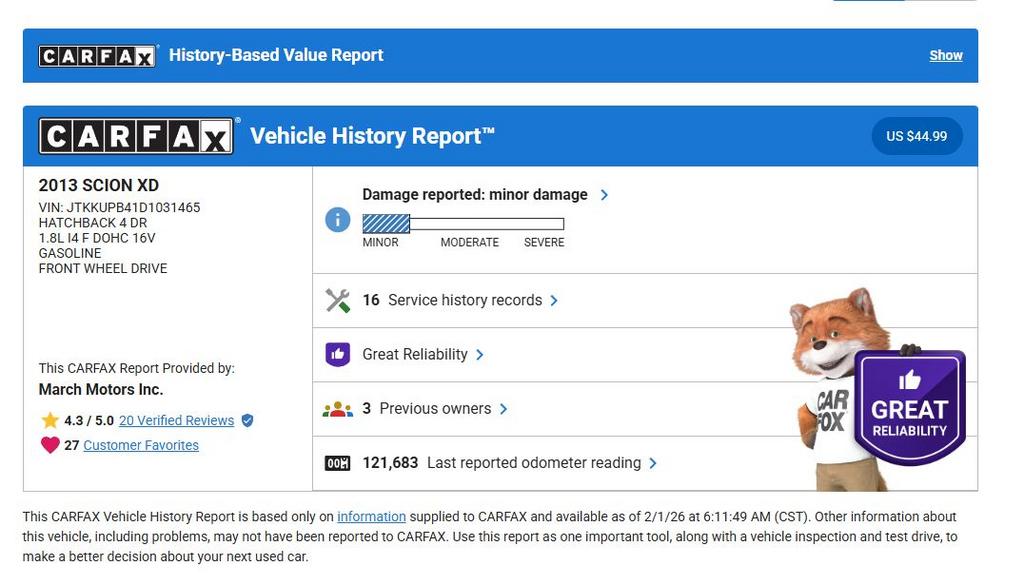Click the wrench service history icon
The height and width of the screenshot is (585, 1024).
[x=338, y=300]
